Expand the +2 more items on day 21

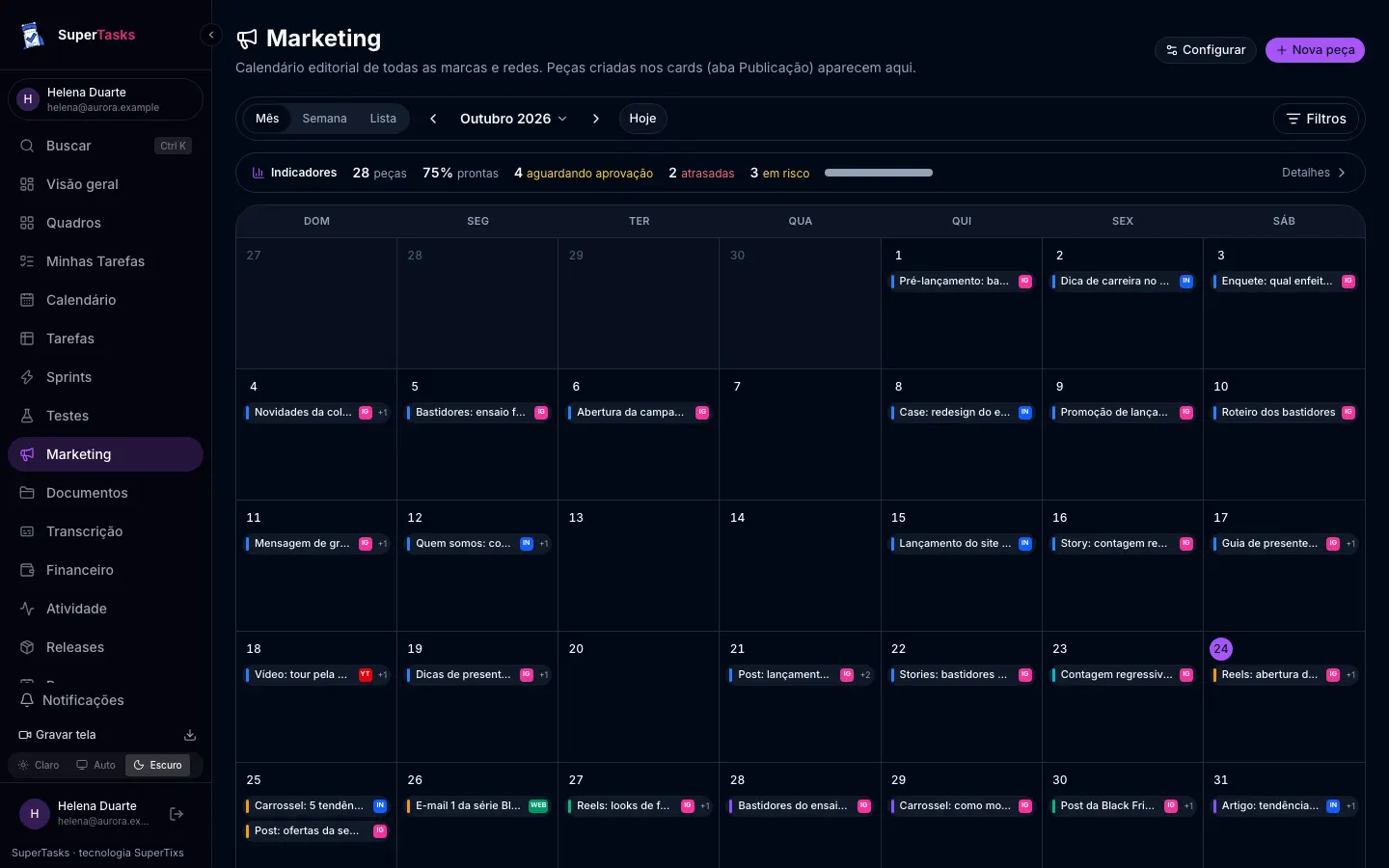coord(865,675)
